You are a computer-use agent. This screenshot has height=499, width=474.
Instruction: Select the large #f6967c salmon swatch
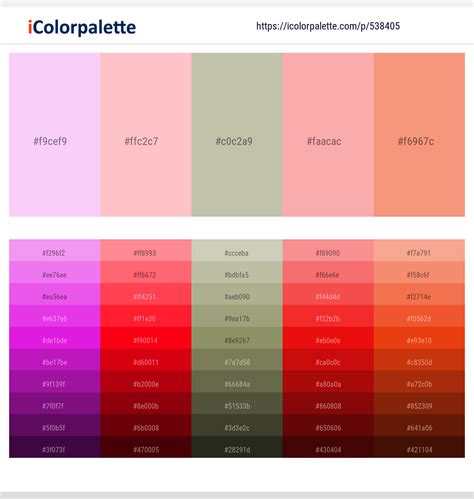pos(419,135)
